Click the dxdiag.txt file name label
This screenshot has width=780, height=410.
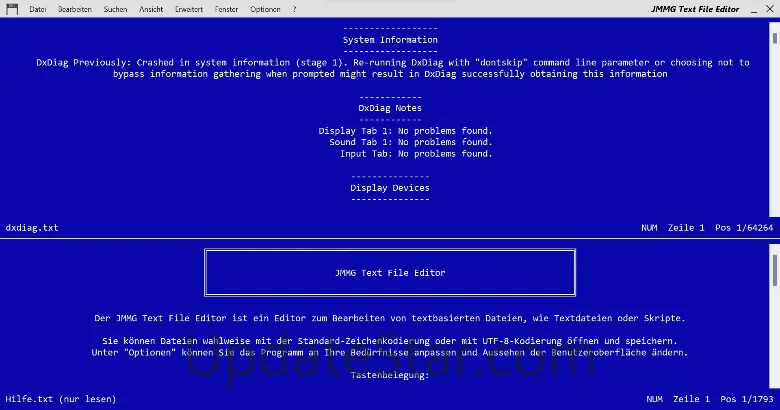(x=32, y=228)
